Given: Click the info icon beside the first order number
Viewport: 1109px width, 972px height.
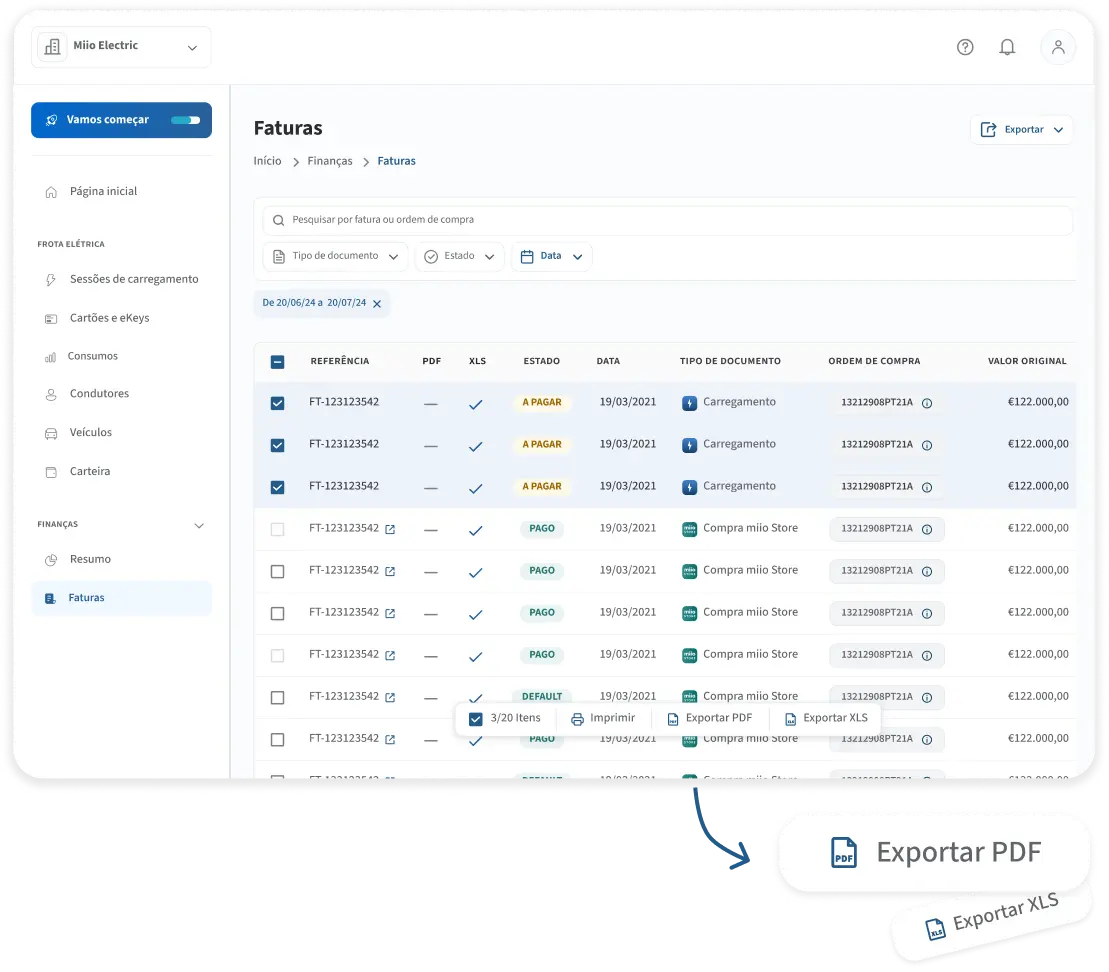Looking at the screenshot, I should tap(927, 403).
